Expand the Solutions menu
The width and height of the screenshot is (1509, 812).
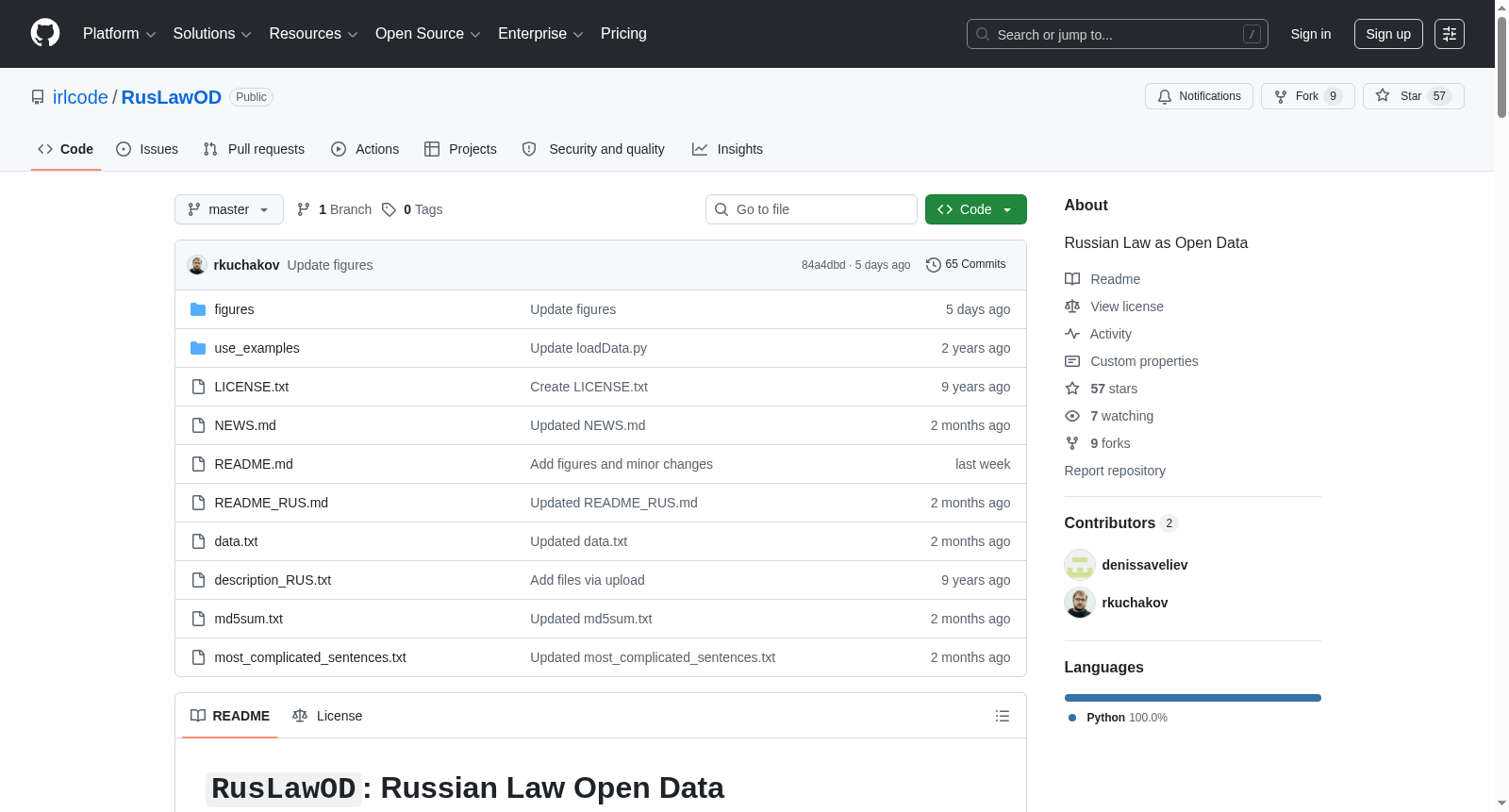pos(212,34)
